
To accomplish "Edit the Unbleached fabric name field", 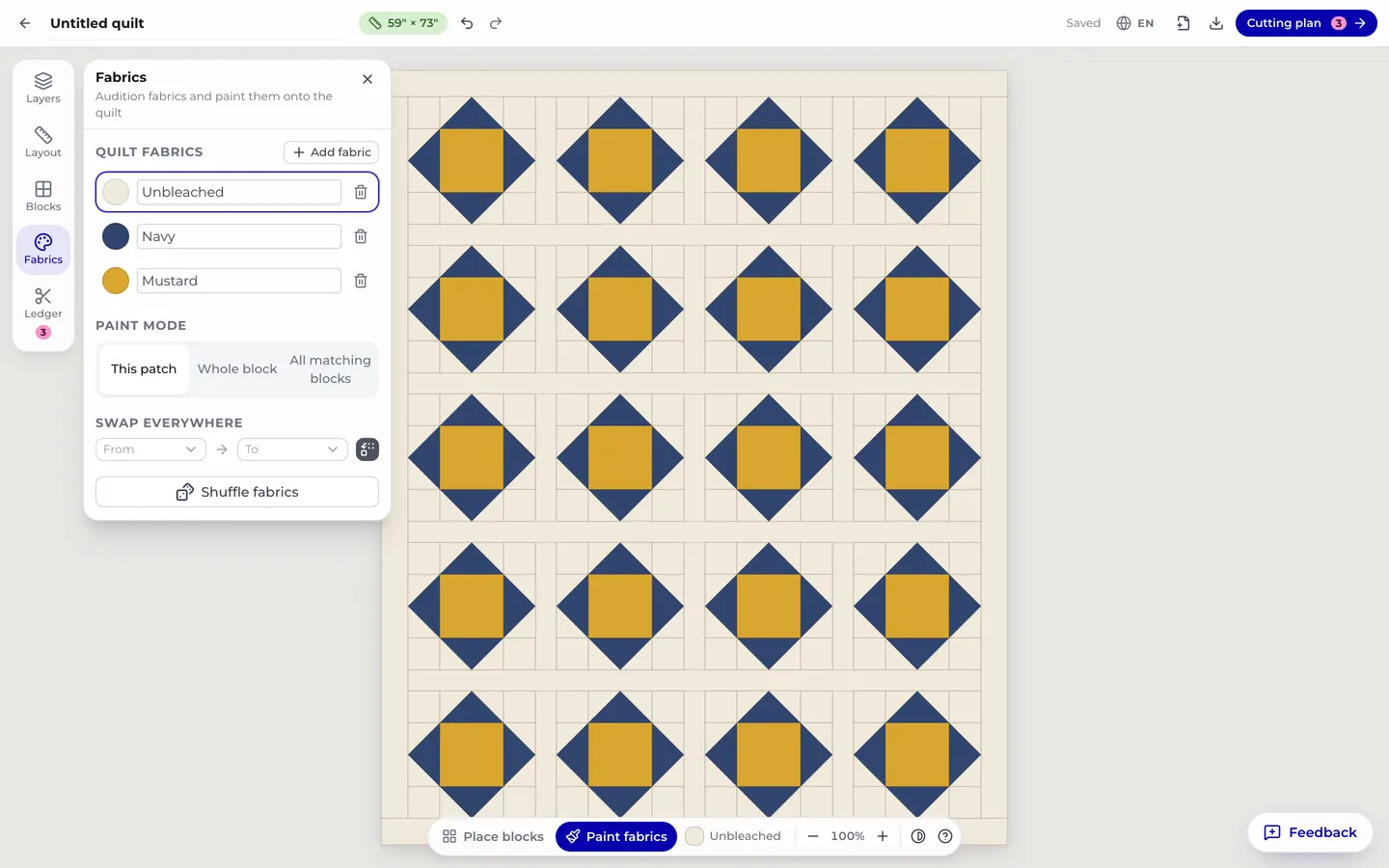I will click(239, 192).
